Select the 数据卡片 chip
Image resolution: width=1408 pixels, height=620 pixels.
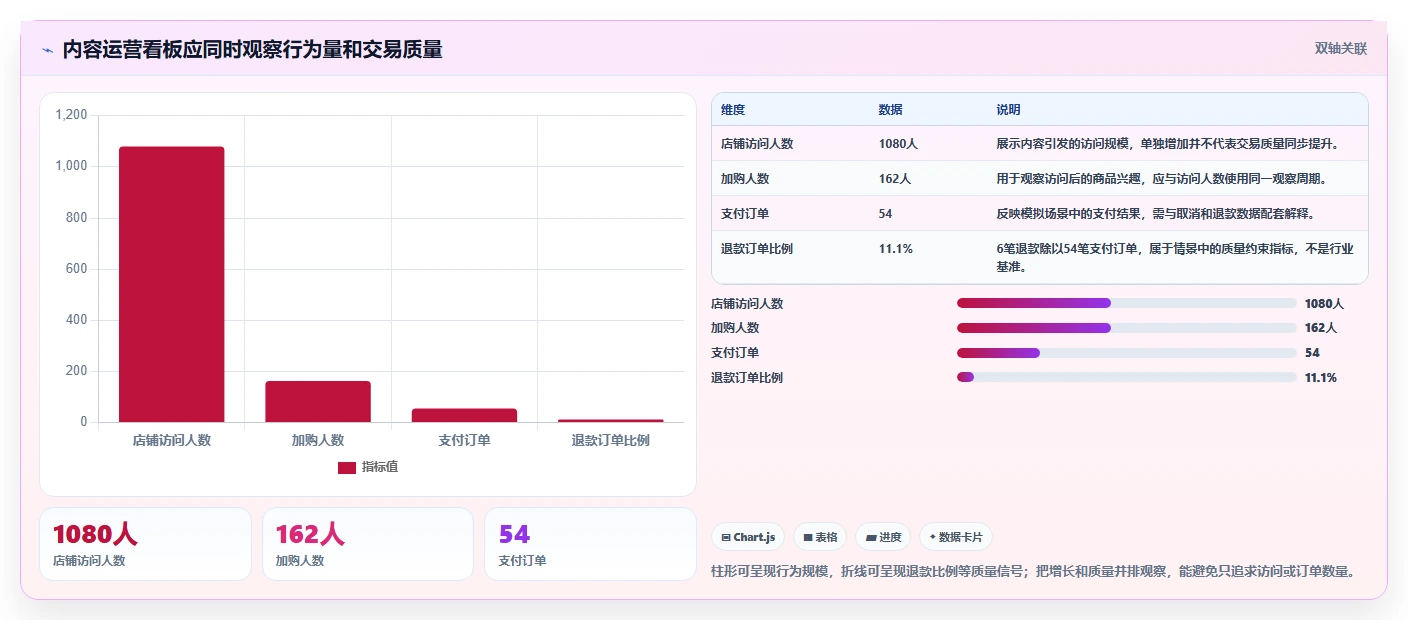(956, 537)
